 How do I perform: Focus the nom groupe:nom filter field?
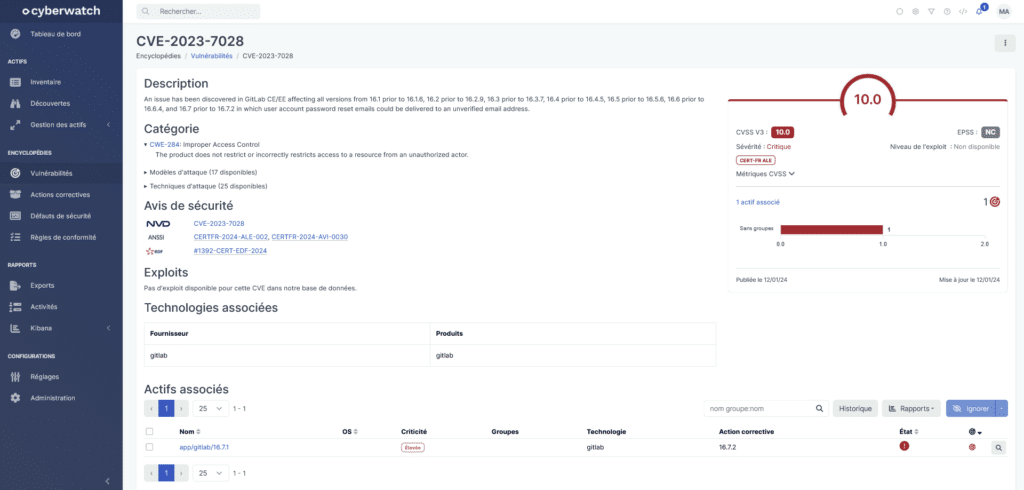(x=758, y=409)
